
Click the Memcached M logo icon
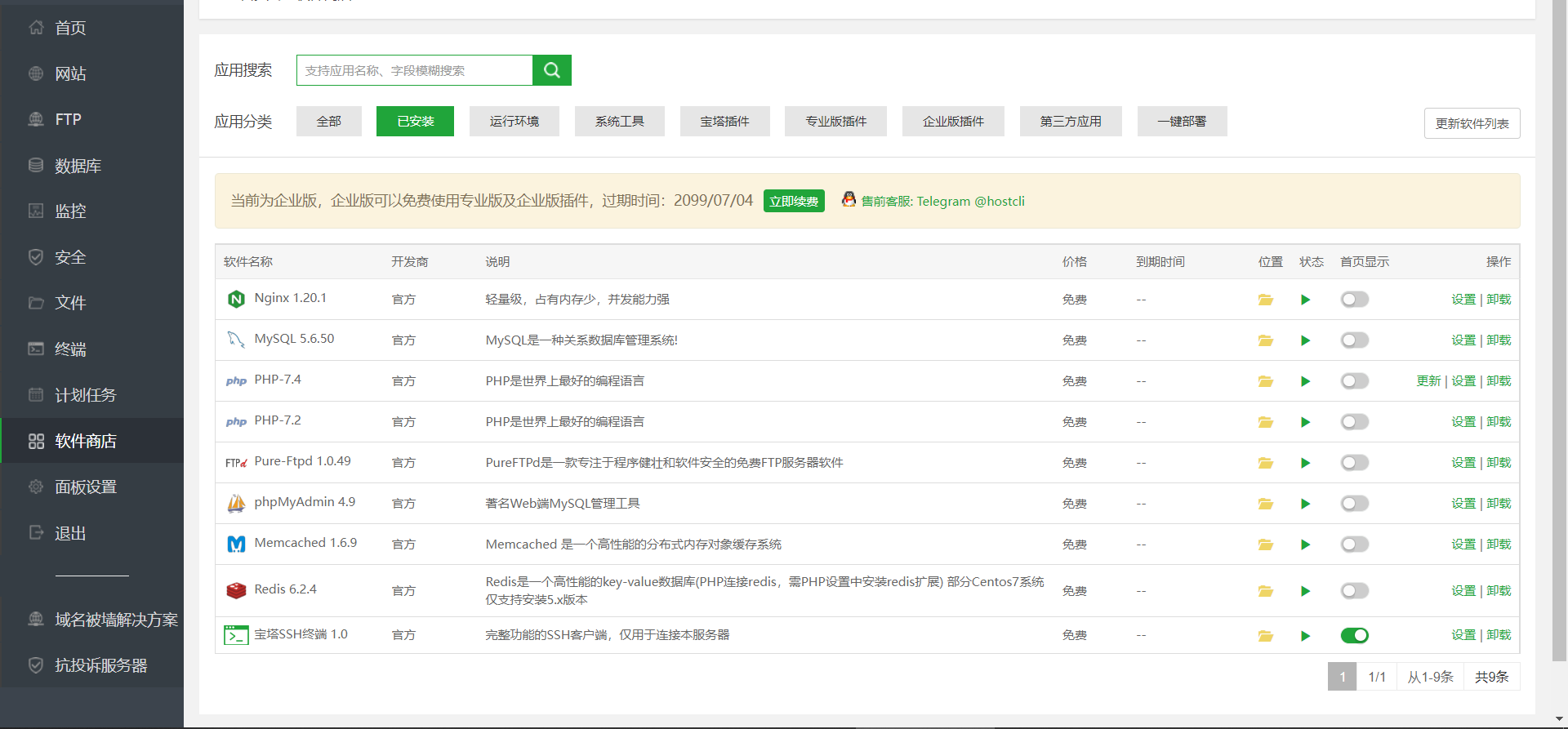point(236,544)
